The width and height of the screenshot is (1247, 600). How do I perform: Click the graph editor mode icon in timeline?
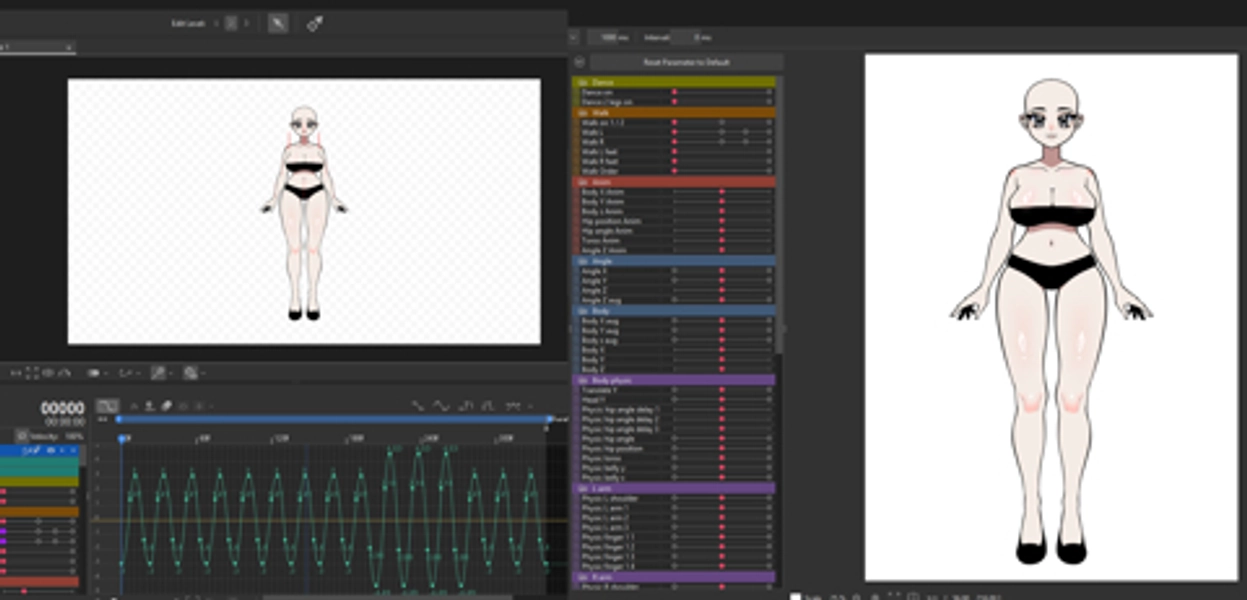(107, 405)
